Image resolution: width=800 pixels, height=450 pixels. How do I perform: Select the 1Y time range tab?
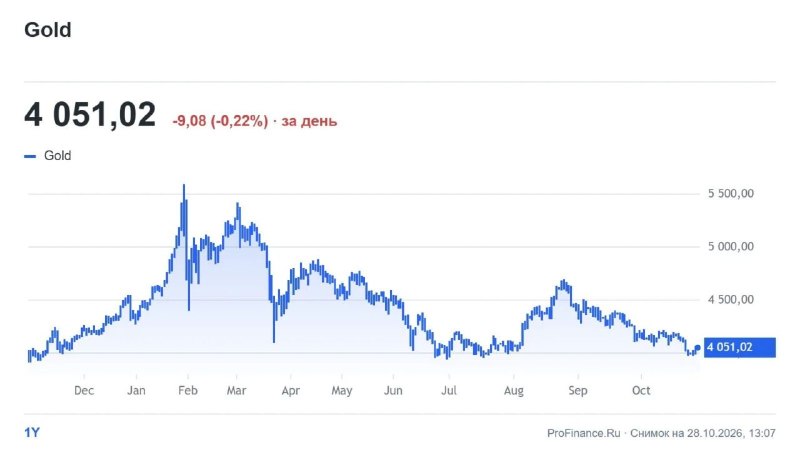32,433
